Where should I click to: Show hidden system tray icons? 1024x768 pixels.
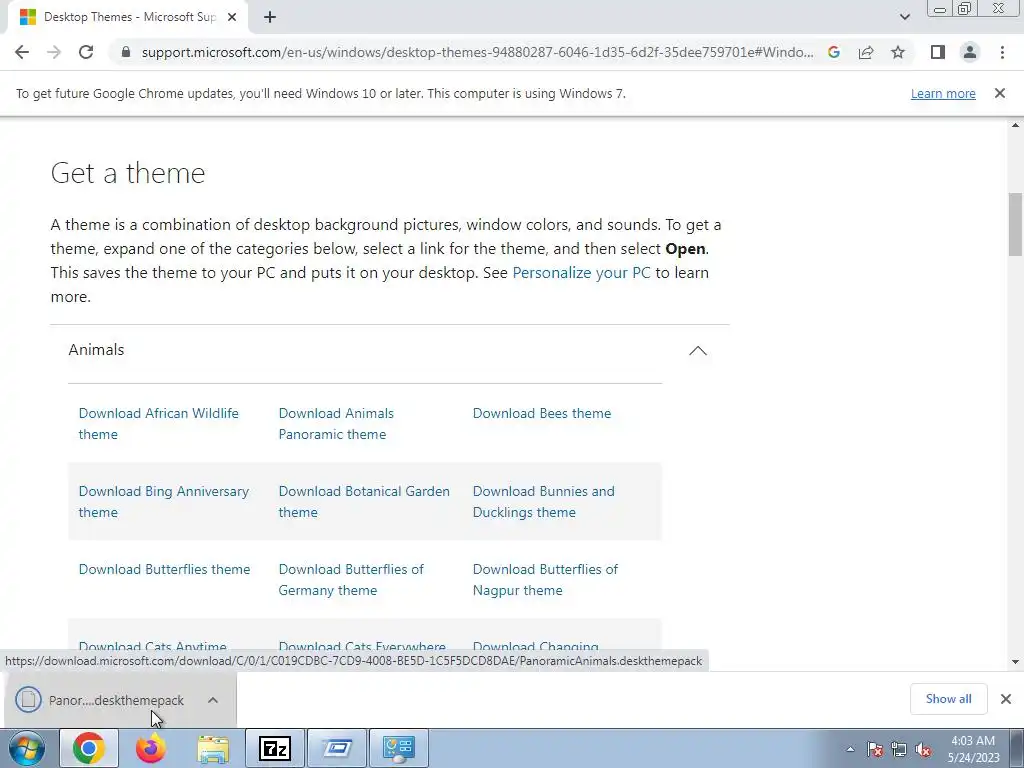coord(850,749)
